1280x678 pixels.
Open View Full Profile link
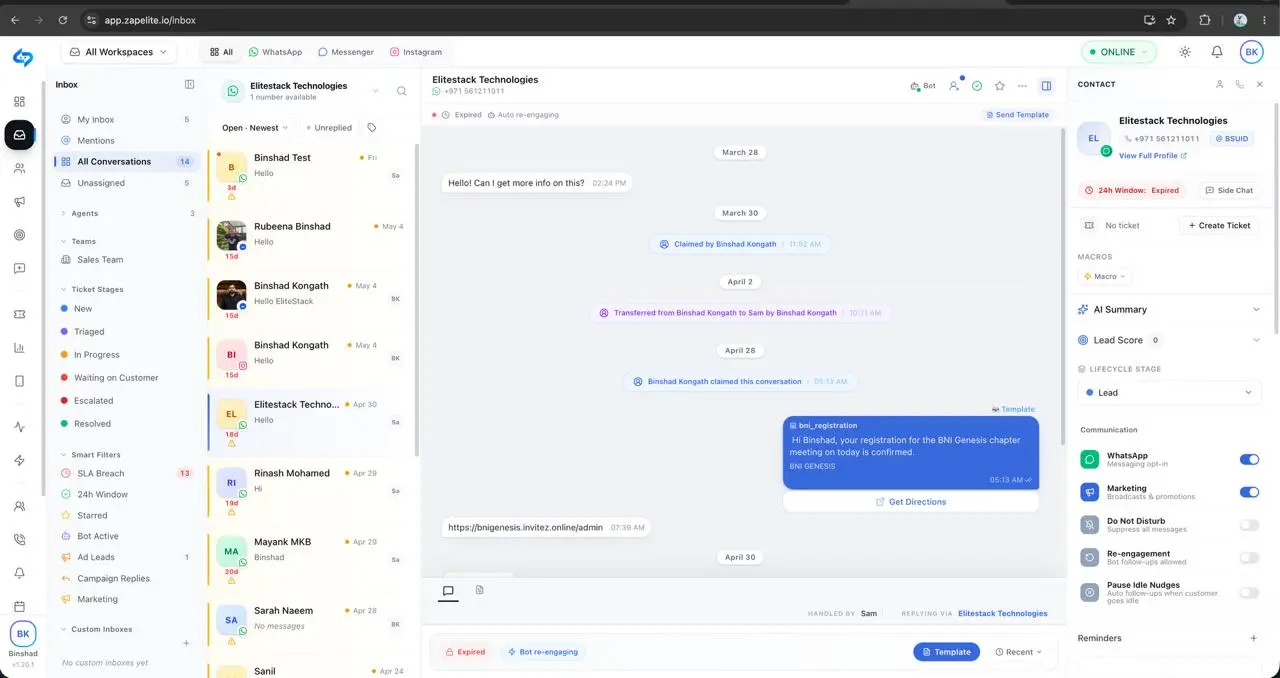1153,156
